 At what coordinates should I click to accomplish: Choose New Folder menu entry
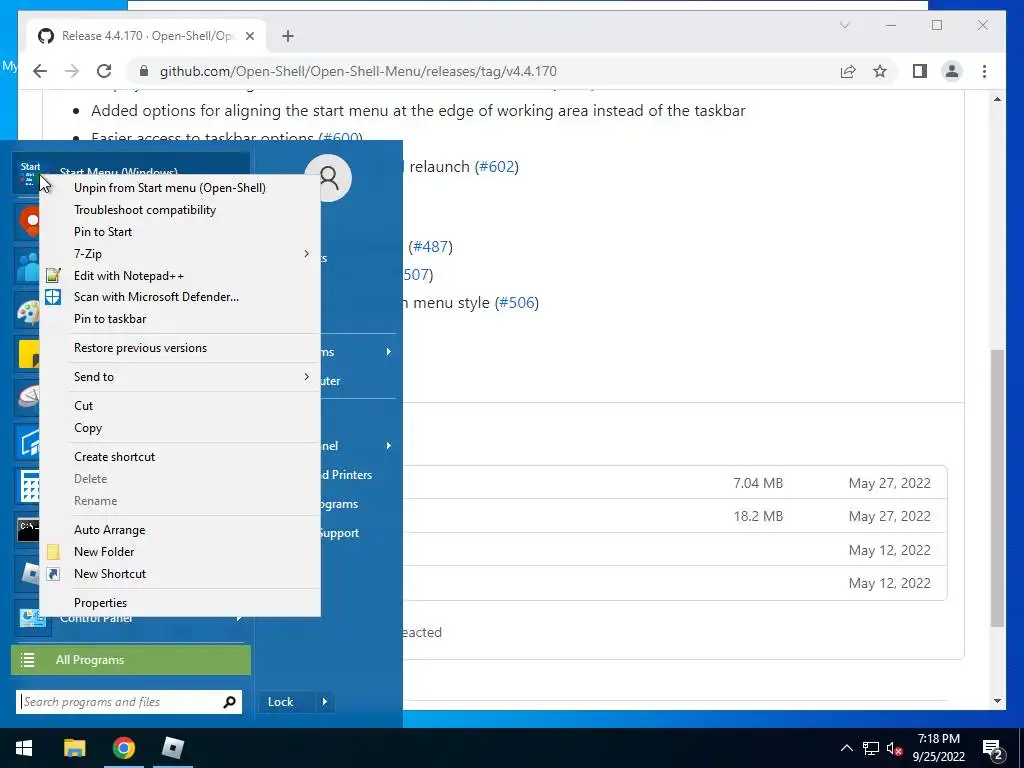(x=104, y=552)
